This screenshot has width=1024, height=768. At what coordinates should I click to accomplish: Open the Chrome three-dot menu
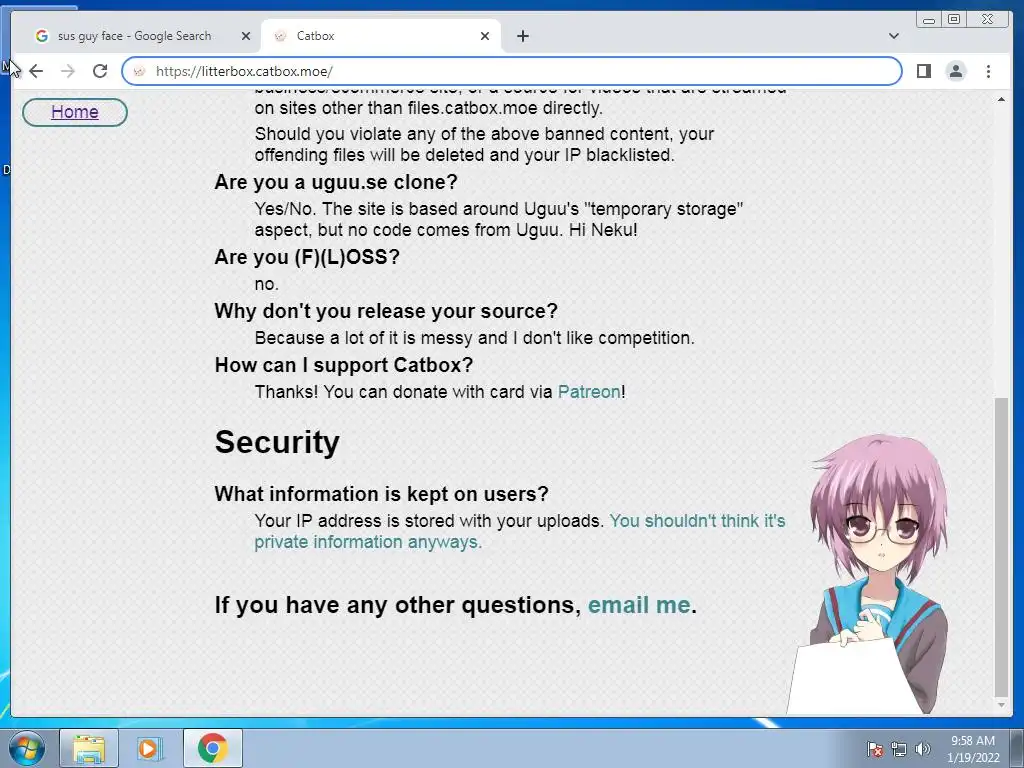[x=988, y=71]
